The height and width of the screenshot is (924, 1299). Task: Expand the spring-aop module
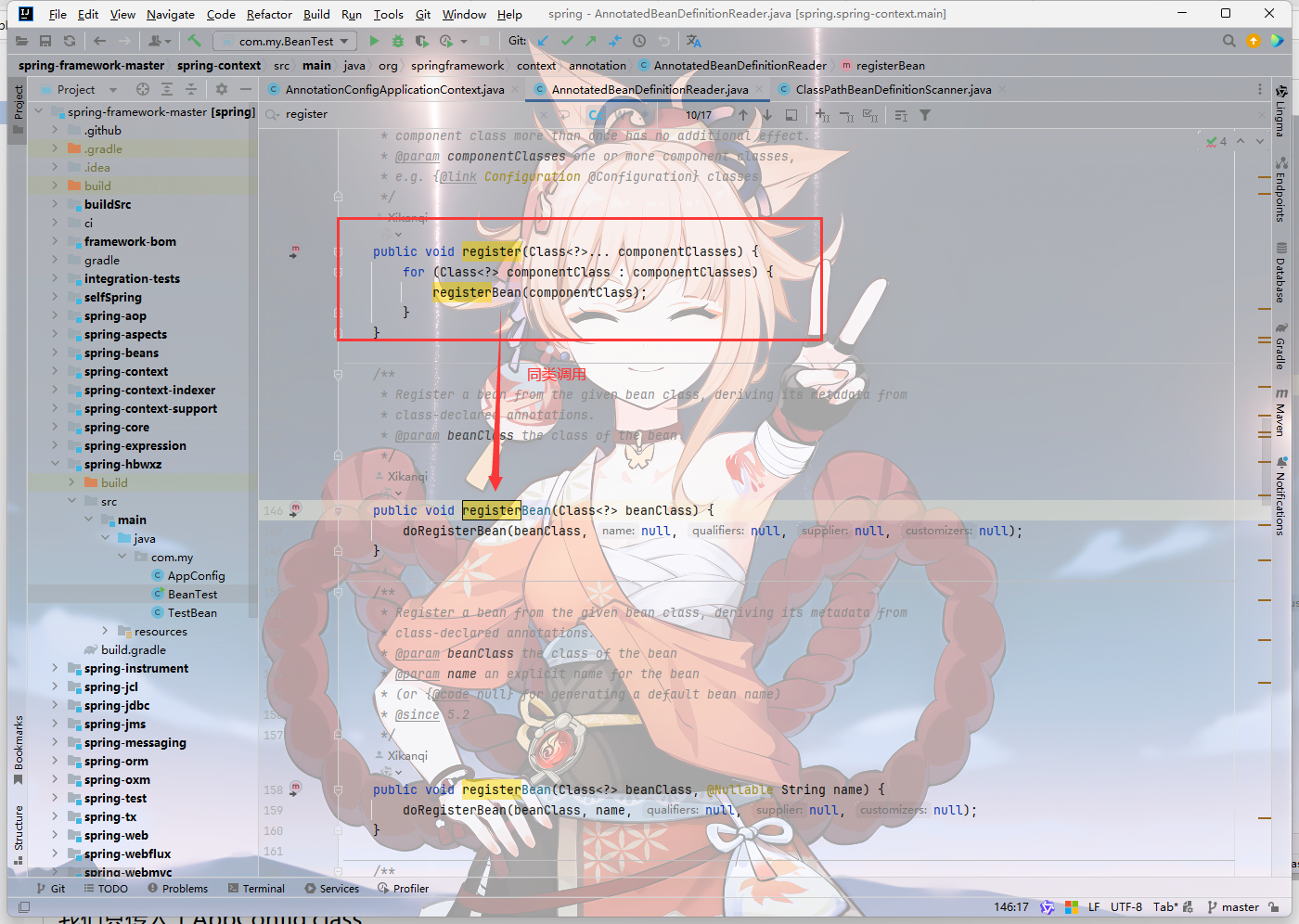pos(55,315)
